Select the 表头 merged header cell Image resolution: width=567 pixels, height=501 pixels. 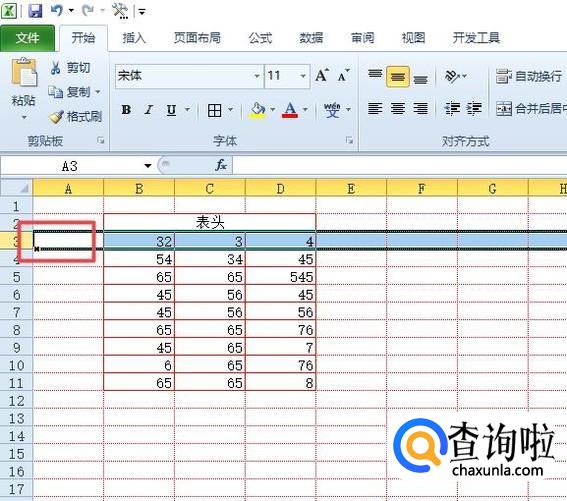point(210,222)
